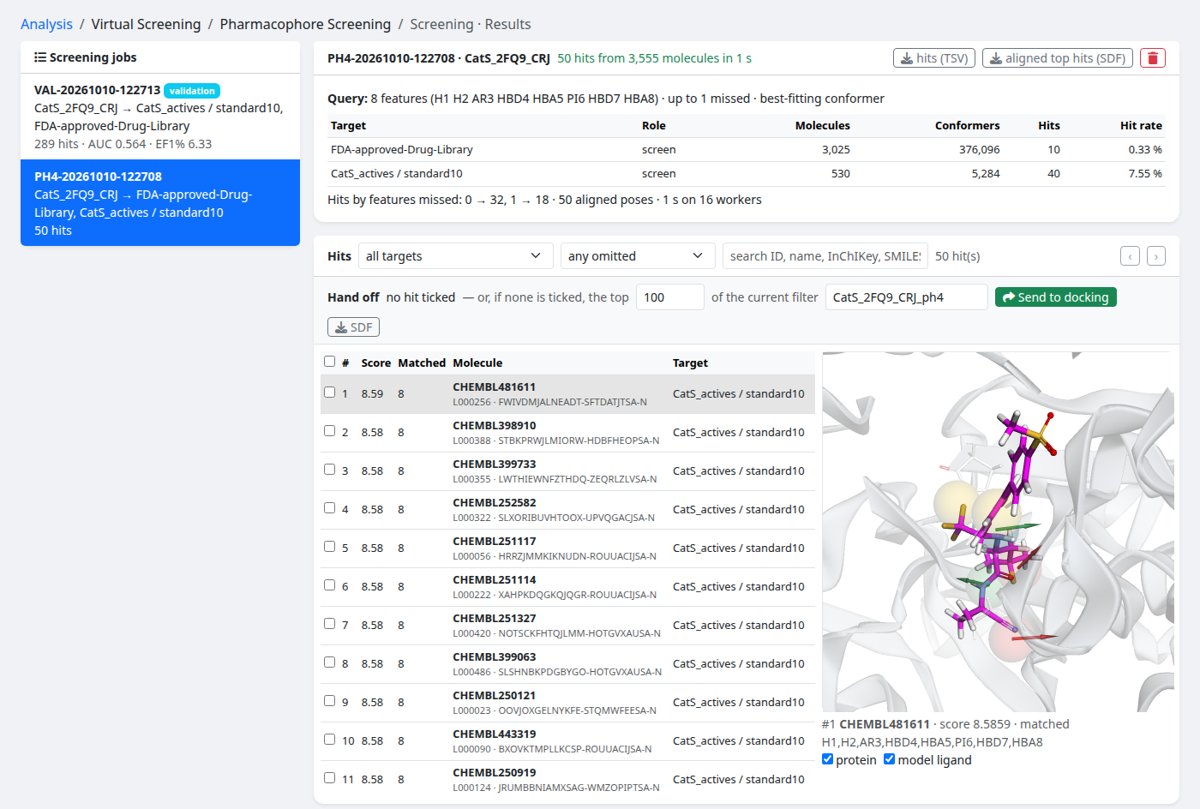Screen dimensions: 1200x809
Task: Click the red trash delete job icon
Action: point(1153,58)
